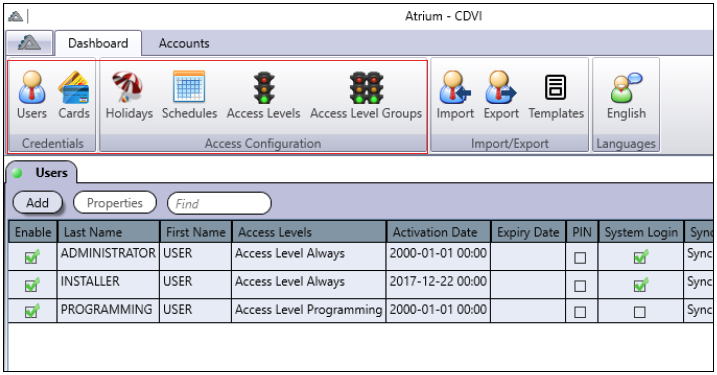
Task: Sort by Expiry Date column header
Action: click(x=528, y=232)
